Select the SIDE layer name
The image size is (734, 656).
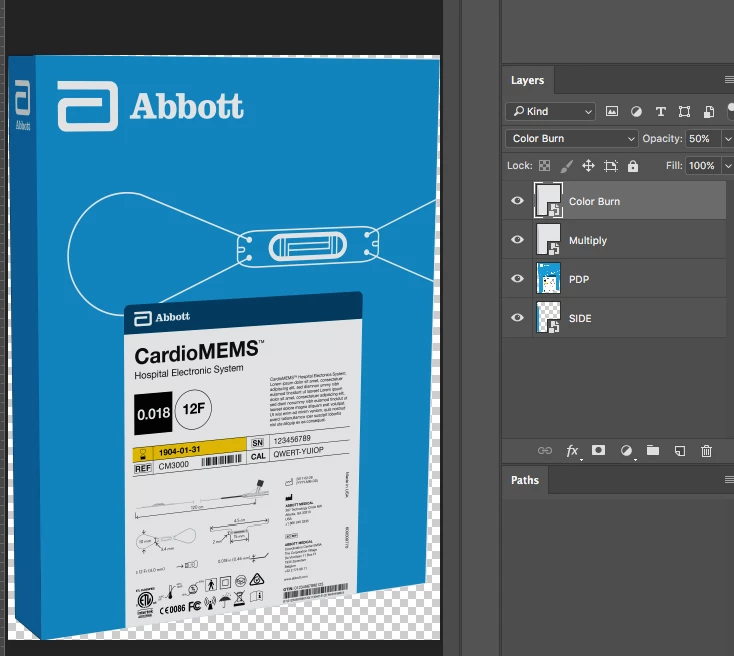point(580,318)
